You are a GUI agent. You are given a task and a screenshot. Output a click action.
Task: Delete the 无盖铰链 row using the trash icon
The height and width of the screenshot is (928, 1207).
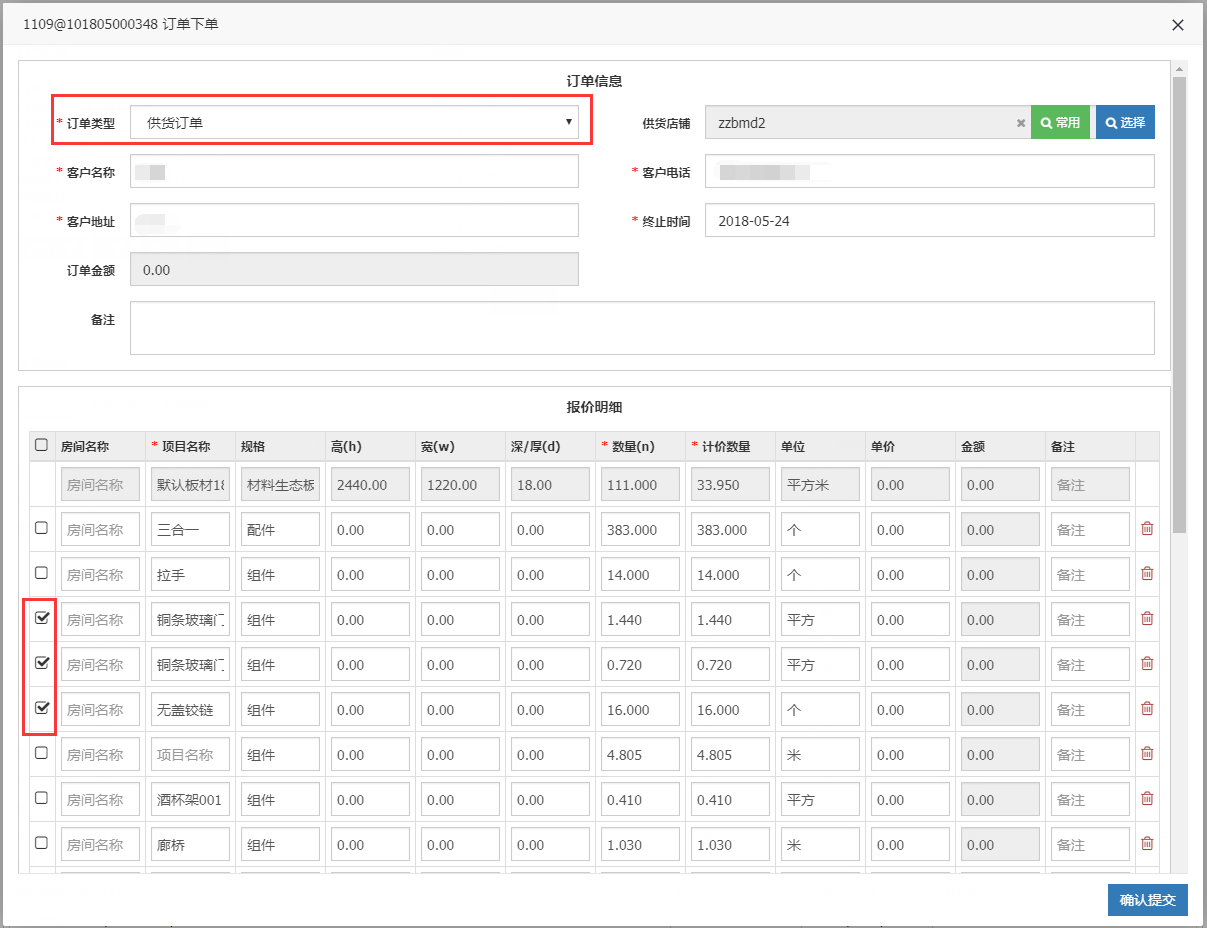click(x=1147, y=708)
